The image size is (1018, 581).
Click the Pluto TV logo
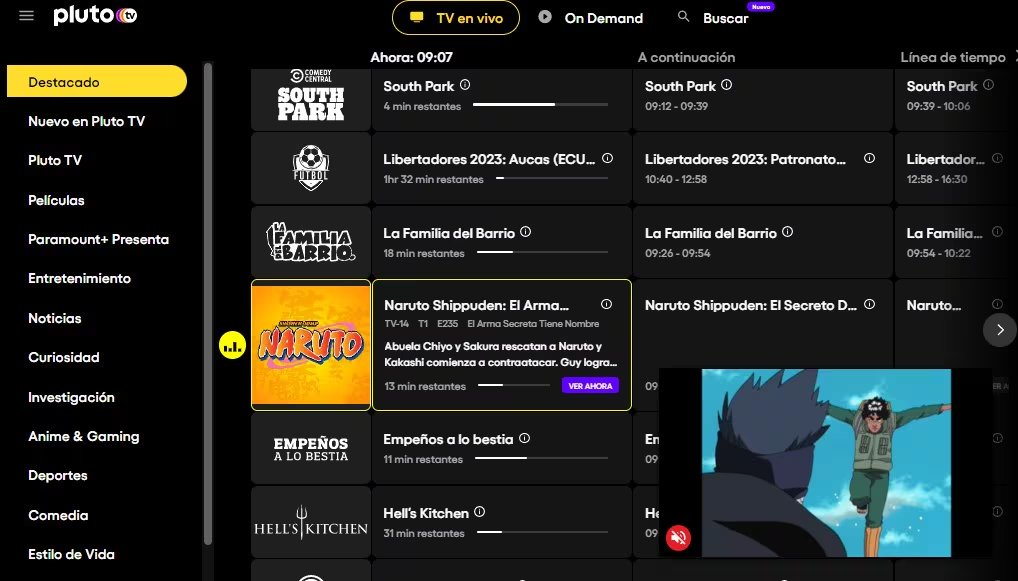pos(95,15)
